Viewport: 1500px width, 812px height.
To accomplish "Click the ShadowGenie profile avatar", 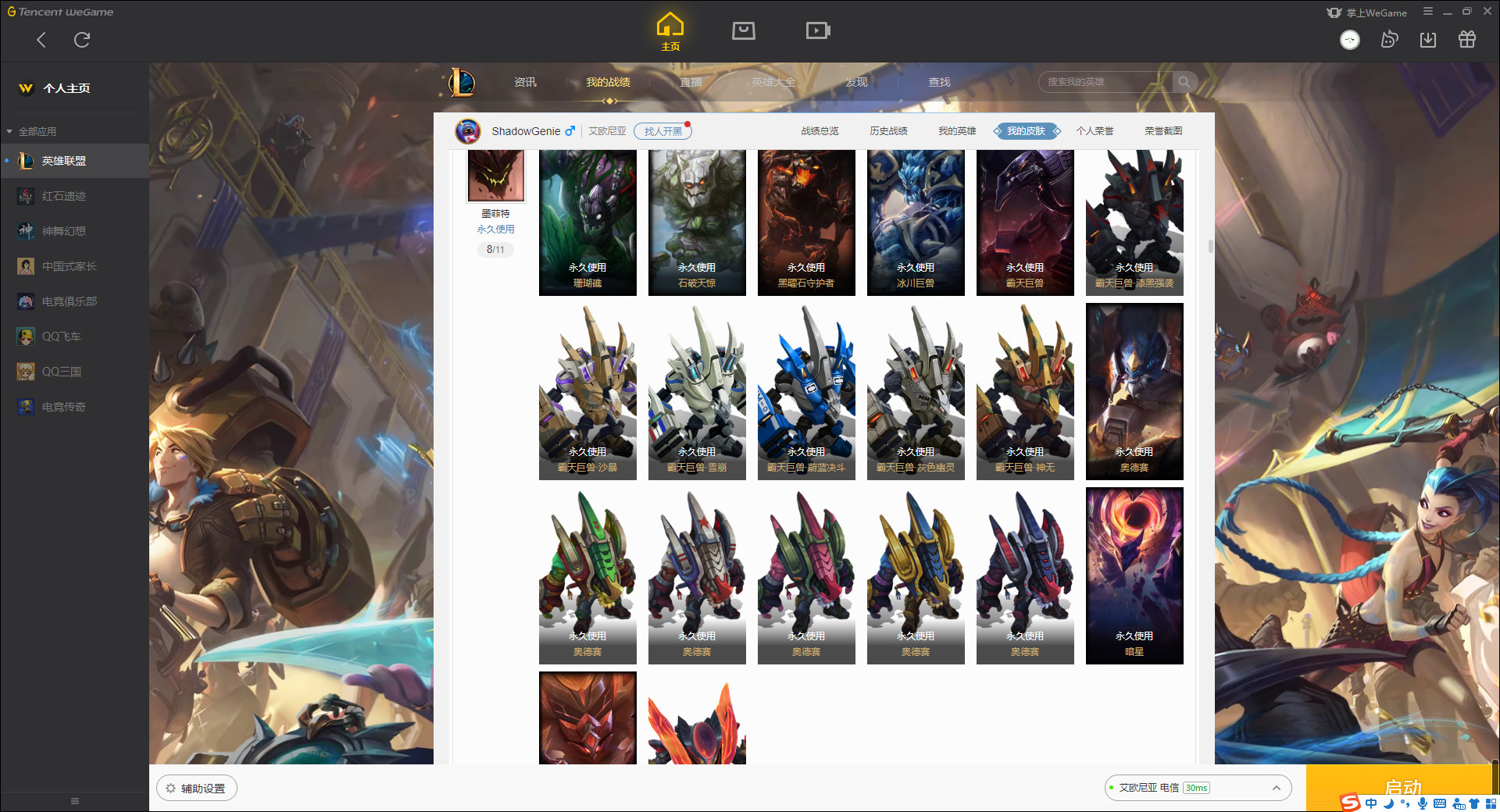I will (x=468, y=131).
